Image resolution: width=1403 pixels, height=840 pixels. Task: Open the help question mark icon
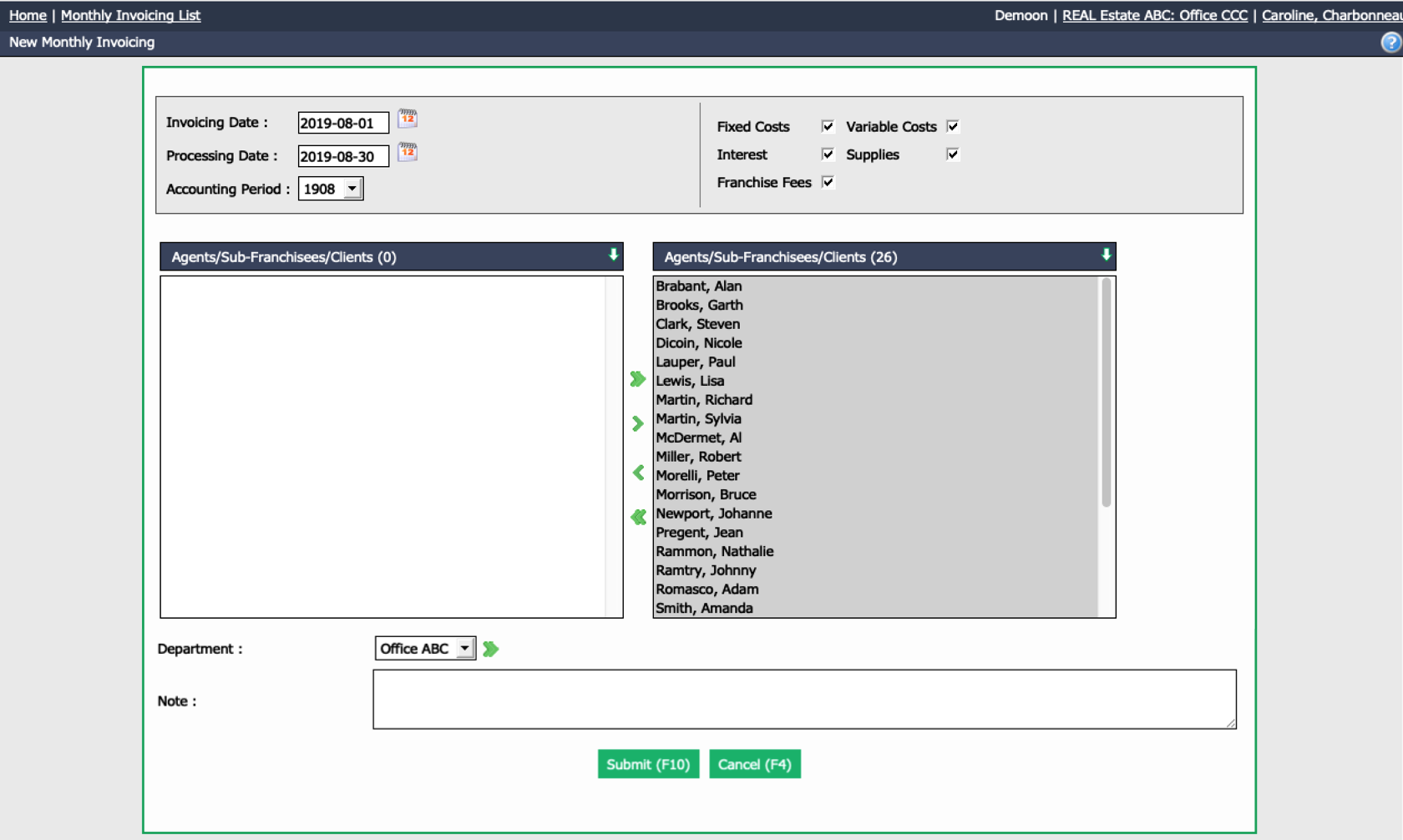[x=1391, y=43]
